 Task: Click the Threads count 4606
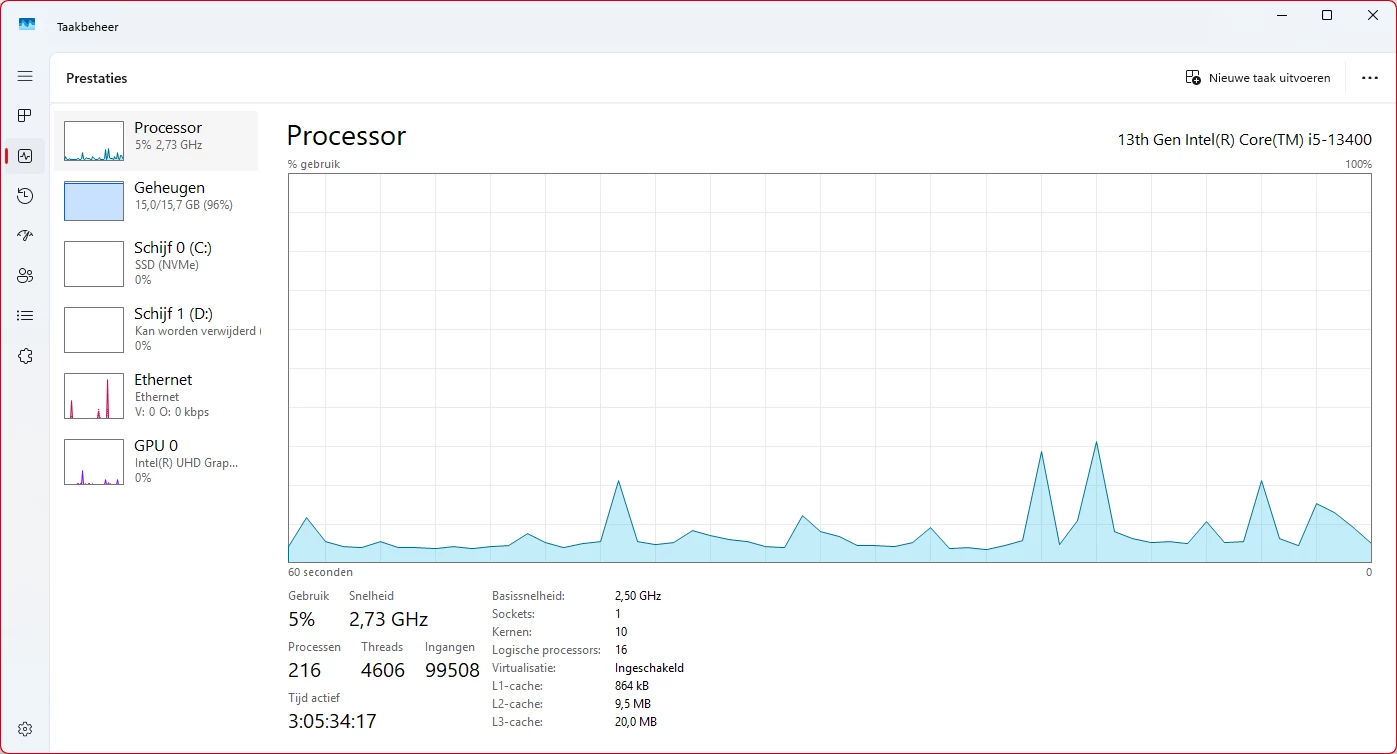click(x=383, y=670)
